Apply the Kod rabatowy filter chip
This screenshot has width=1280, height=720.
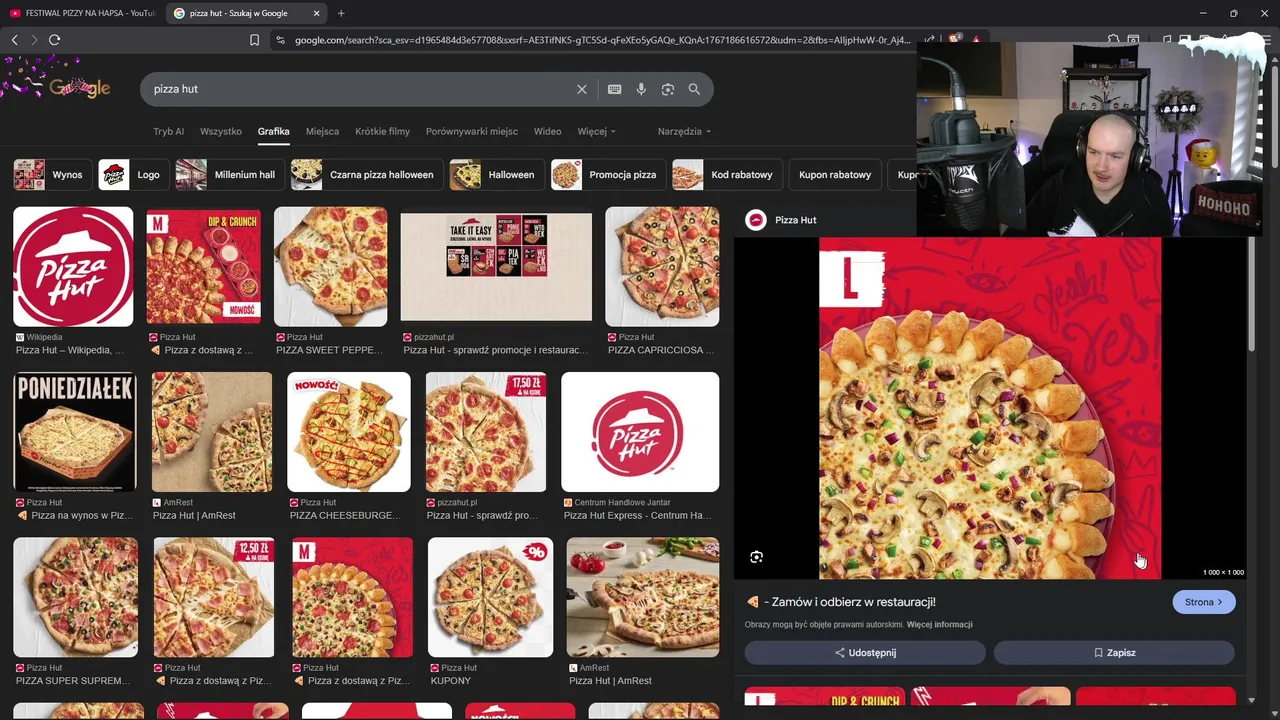(x=726, y=174)
